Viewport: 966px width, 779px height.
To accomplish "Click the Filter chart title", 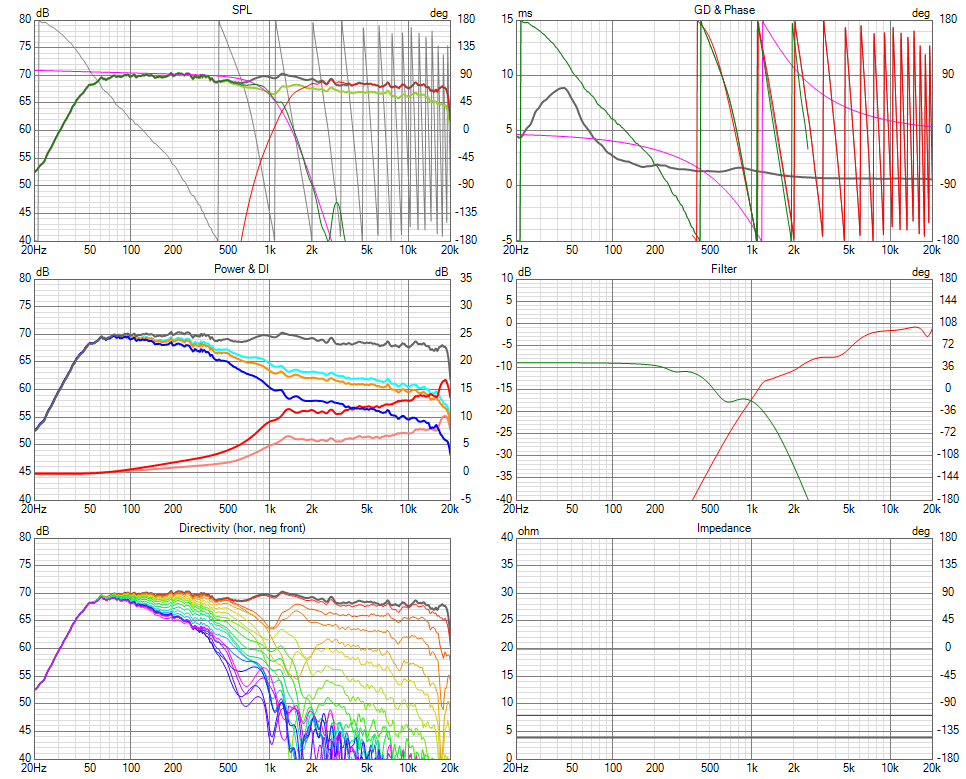I will (724, 269).
